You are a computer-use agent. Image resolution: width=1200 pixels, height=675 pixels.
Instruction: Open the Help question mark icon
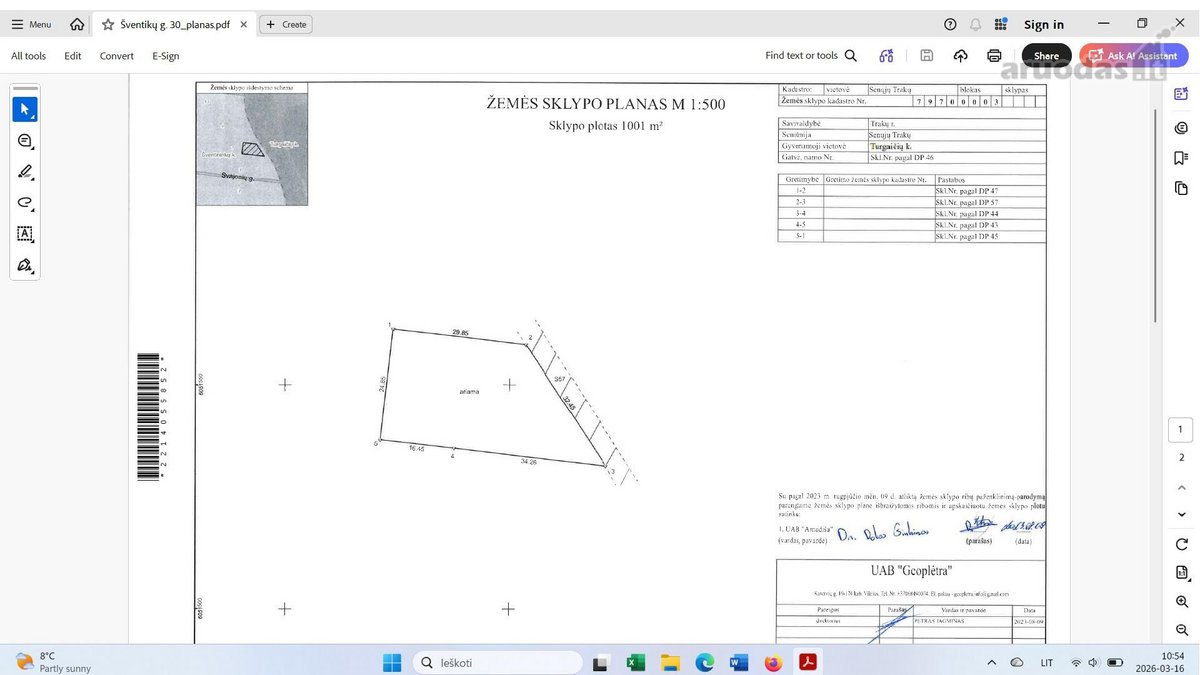tap(950, 24)
